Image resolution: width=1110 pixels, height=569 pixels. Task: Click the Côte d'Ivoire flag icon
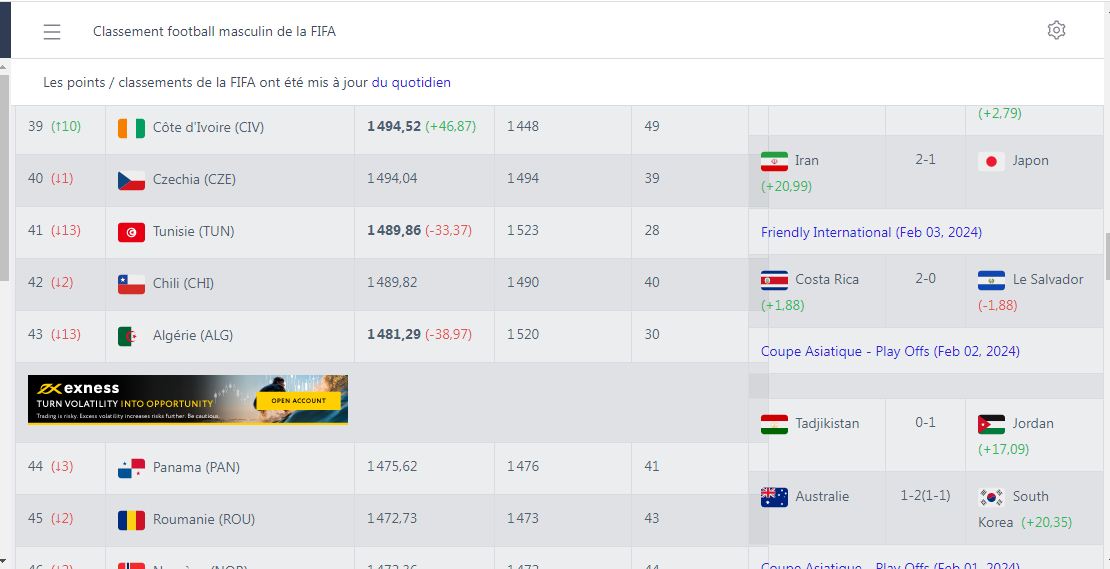click(x=131, y=128)
